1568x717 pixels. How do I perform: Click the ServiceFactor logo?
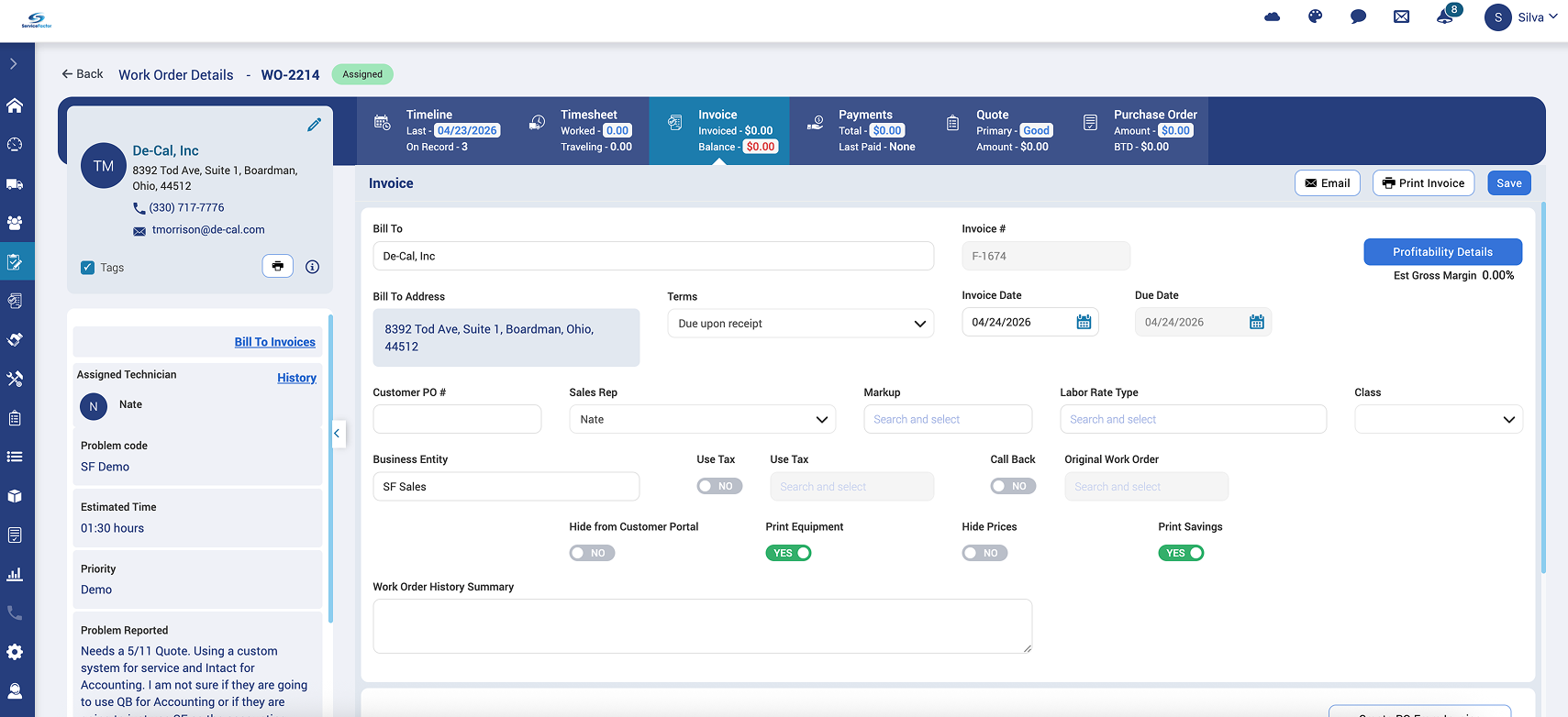tap(37, 20)
